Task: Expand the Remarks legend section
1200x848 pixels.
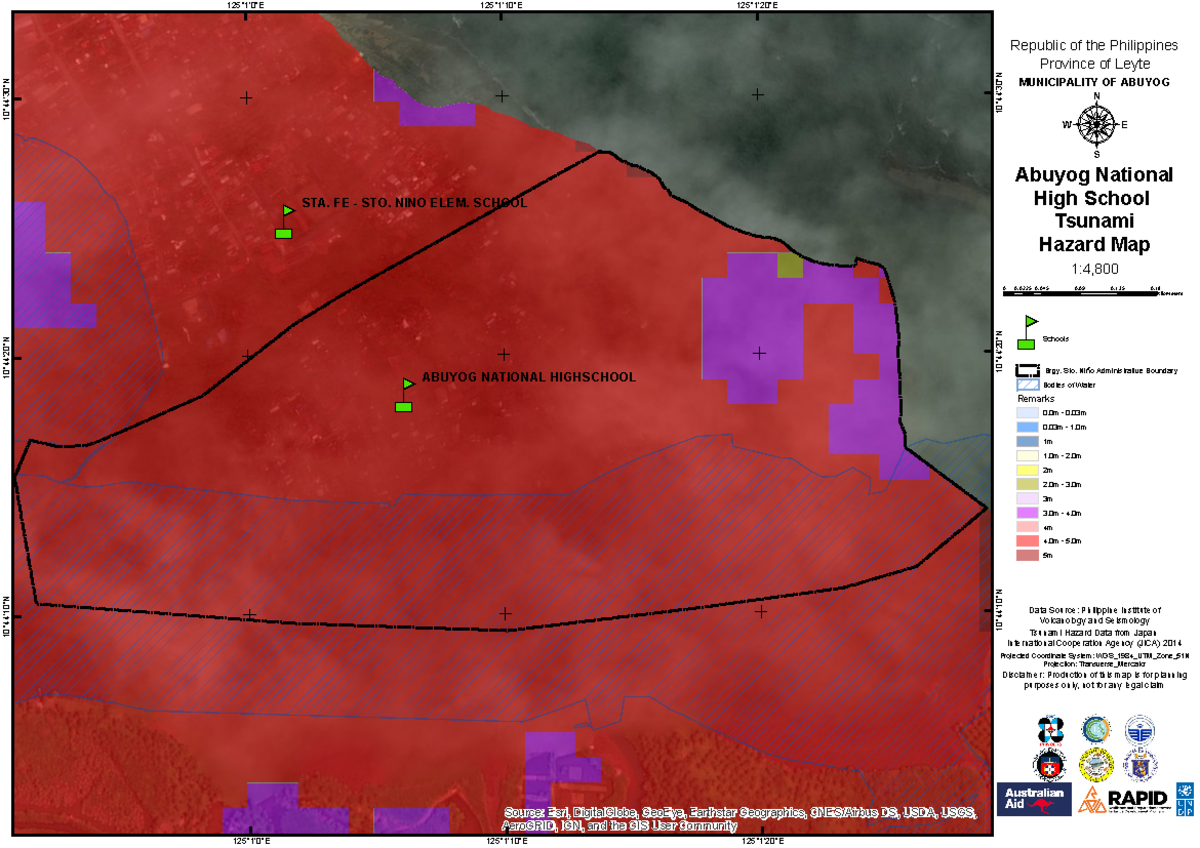Action: pos(1036,398)
